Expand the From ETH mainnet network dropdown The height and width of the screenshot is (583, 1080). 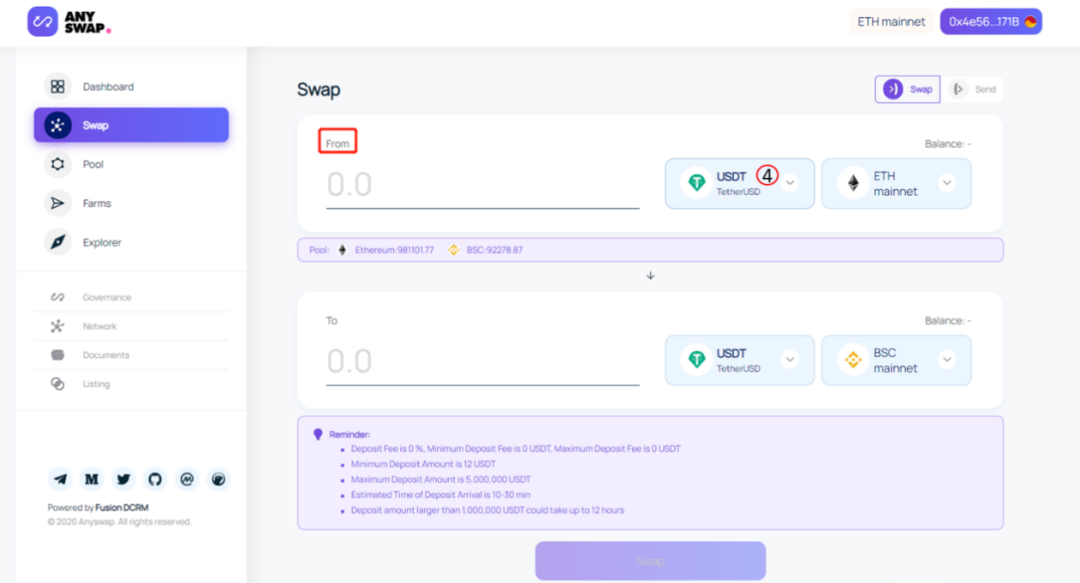pyautogui.click(x=897, y=183)
